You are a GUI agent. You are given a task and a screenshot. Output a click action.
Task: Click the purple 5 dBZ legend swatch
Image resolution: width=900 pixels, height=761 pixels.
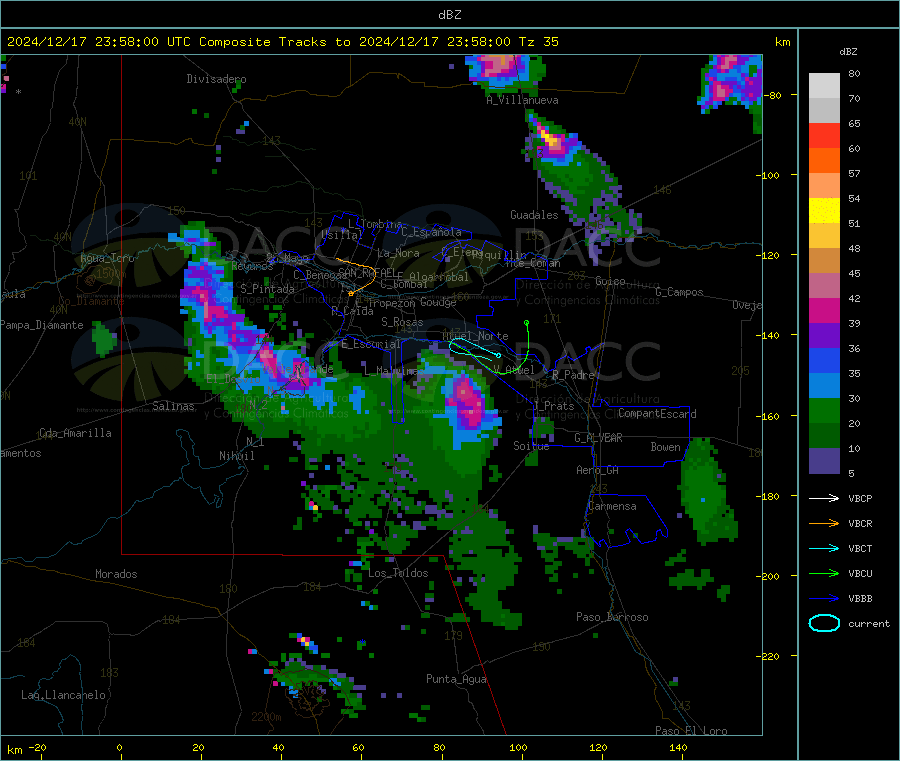pos(824,460)
